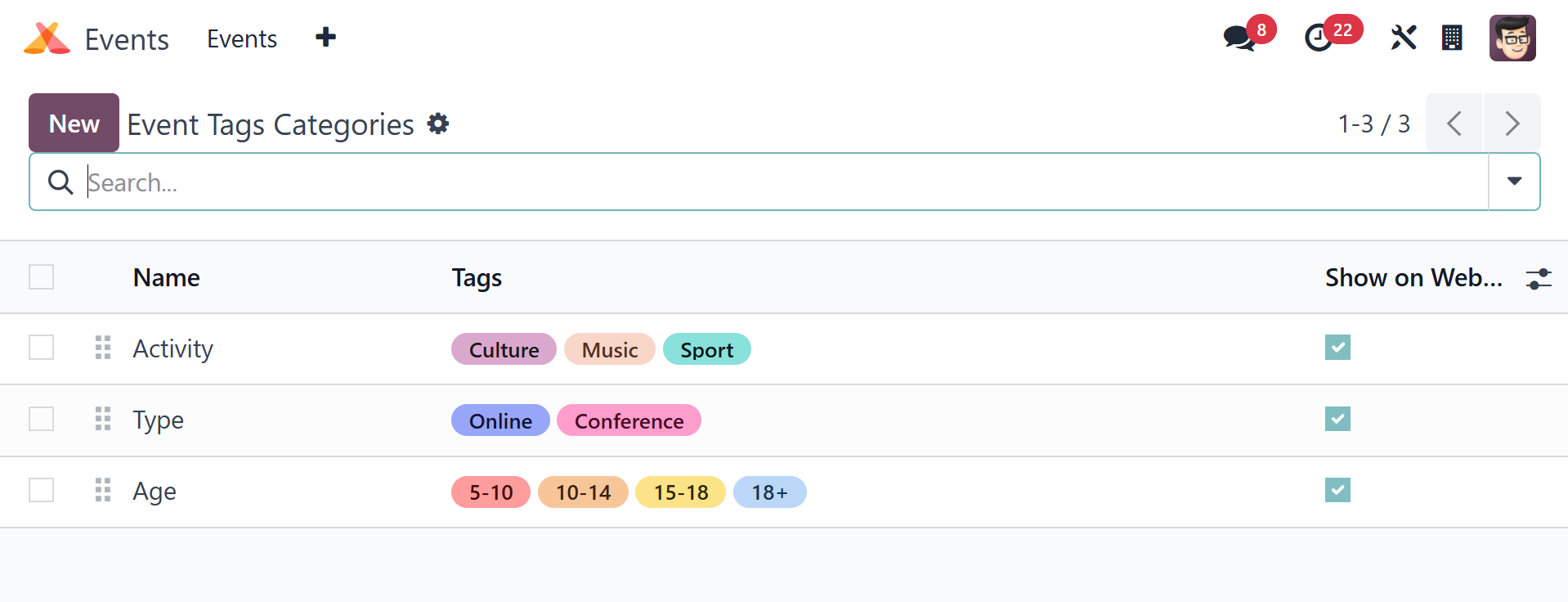Open the Events menu item
The image size is (1568, 602).
tap(242, 38)
